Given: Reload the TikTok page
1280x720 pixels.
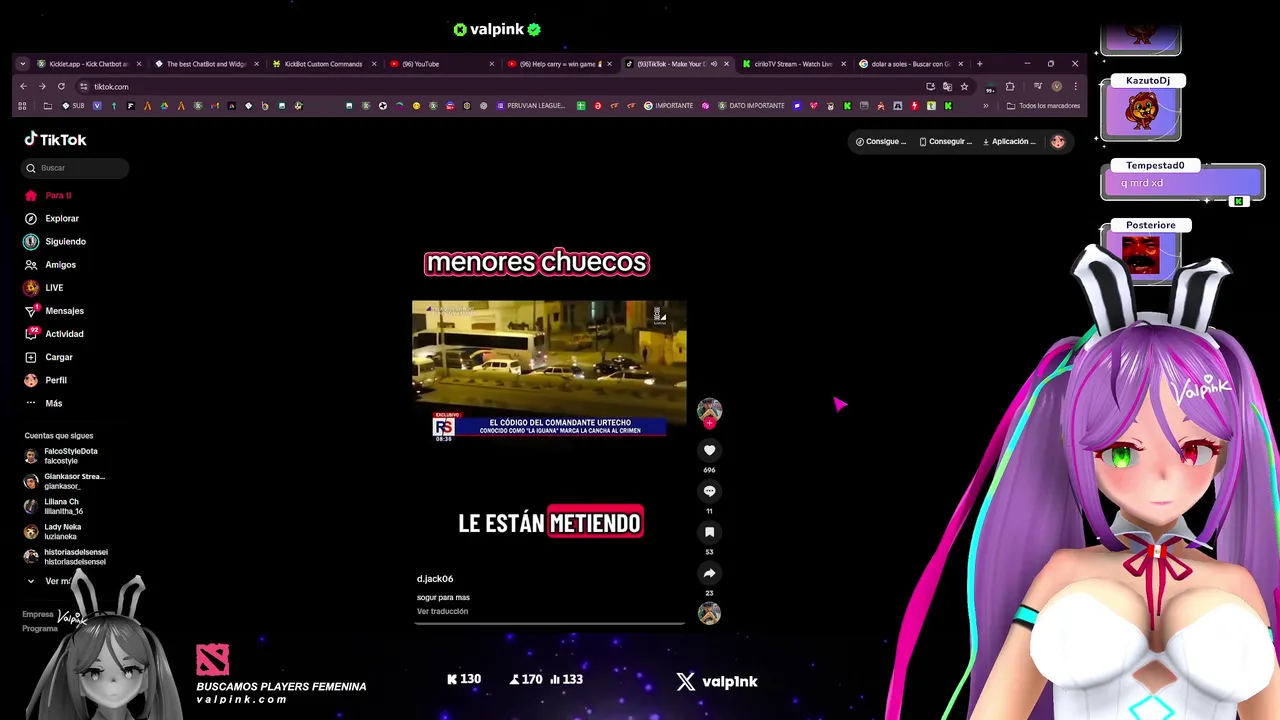Looking at the screenshot, I should (61, 86).
